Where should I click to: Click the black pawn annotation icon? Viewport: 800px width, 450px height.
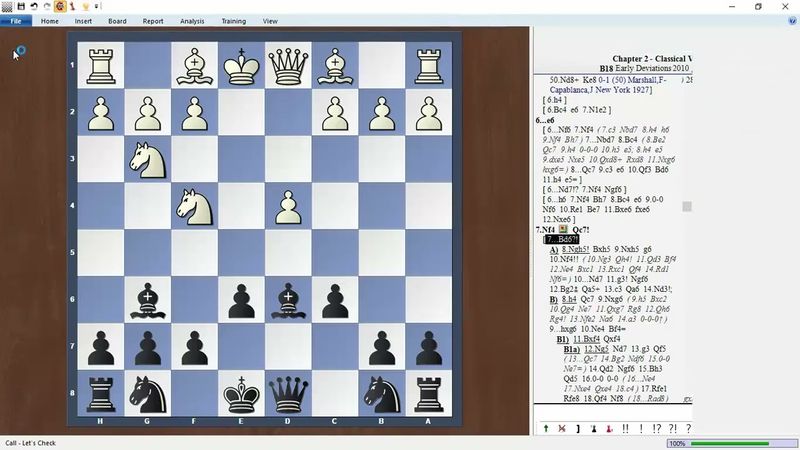click(x=593, y=428)
